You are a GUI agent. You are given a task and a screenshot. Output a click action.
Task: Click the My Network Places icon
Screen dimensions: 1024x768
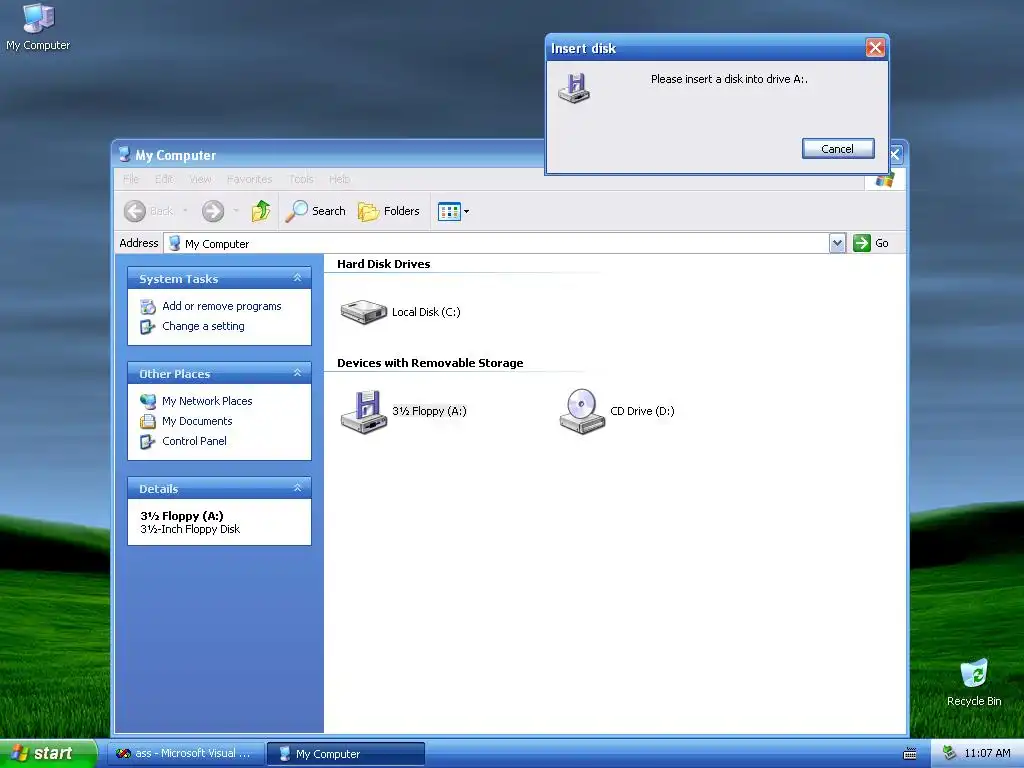coord(148,401)
